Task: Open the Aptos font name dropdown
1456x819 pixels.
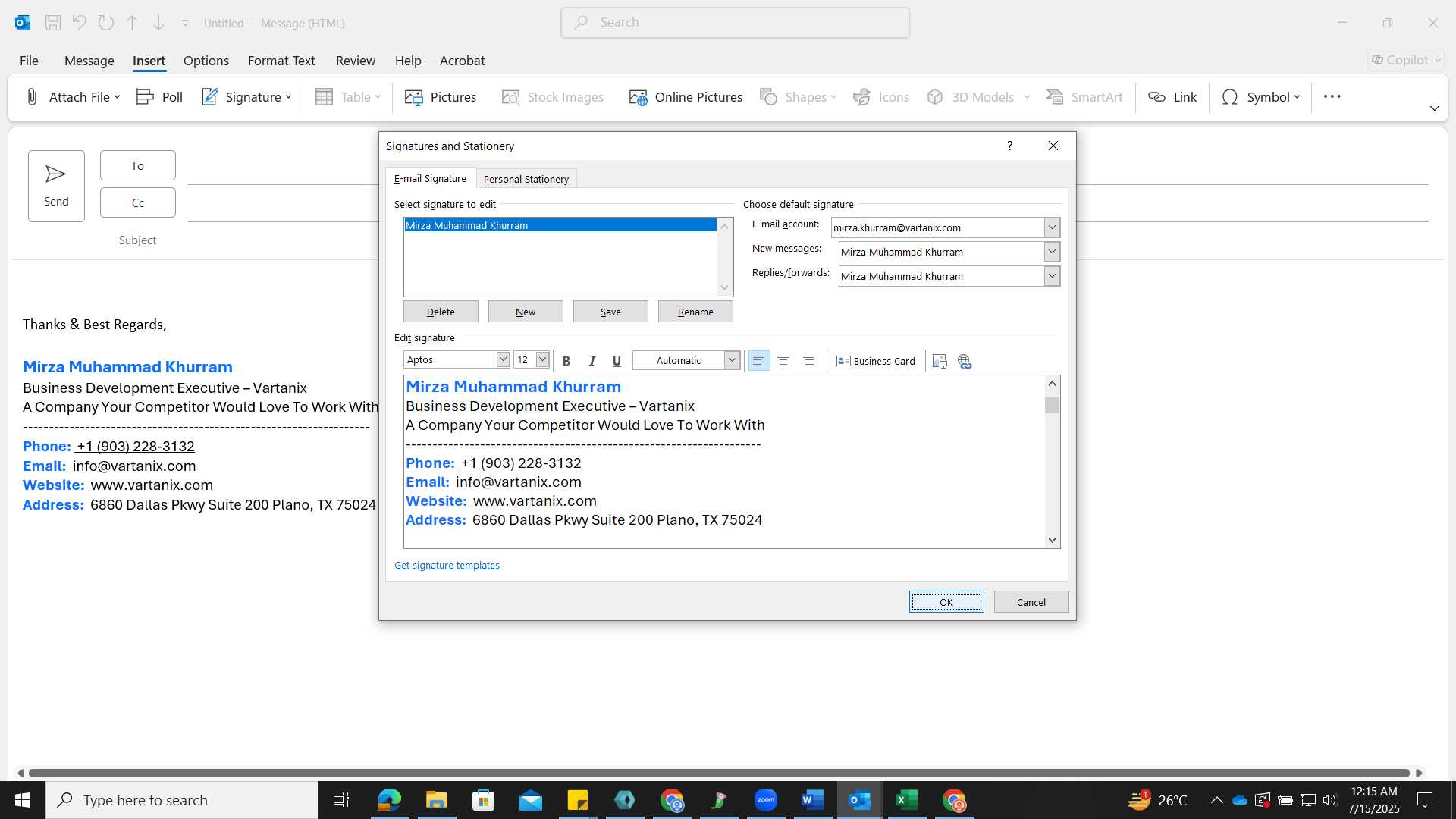Action: click(503, 359)
